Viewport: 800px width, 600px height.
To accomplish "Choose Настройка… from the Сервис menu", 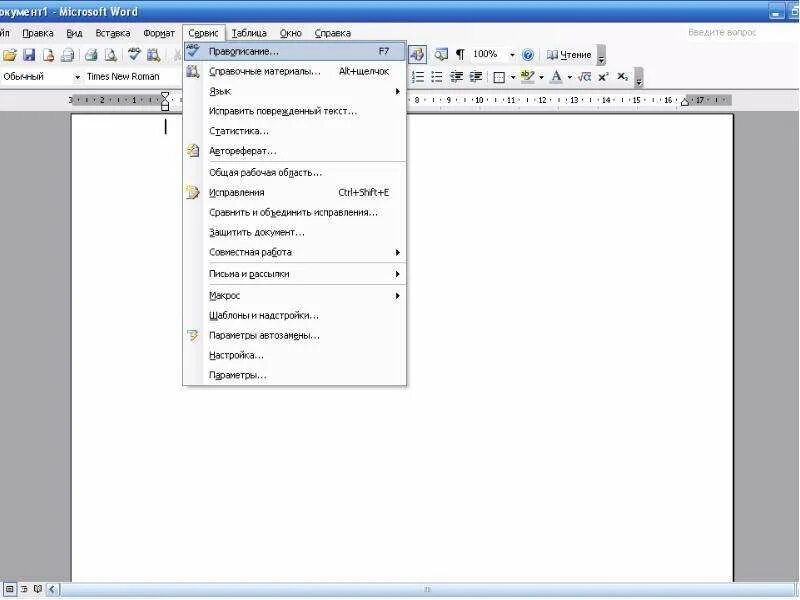I will 295,356.
